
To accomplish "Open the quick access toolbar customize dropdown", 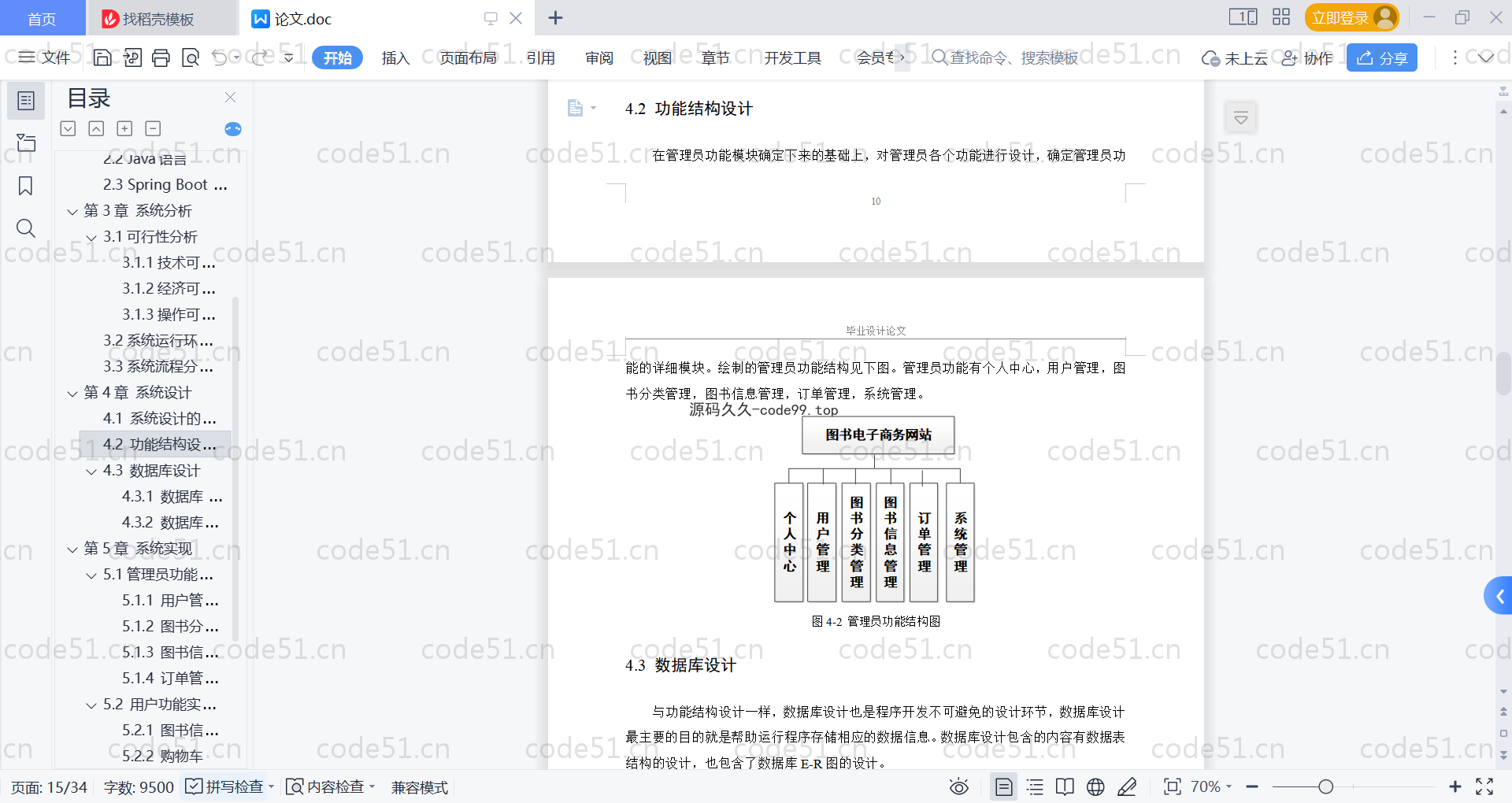I will (x=289, y=57).
